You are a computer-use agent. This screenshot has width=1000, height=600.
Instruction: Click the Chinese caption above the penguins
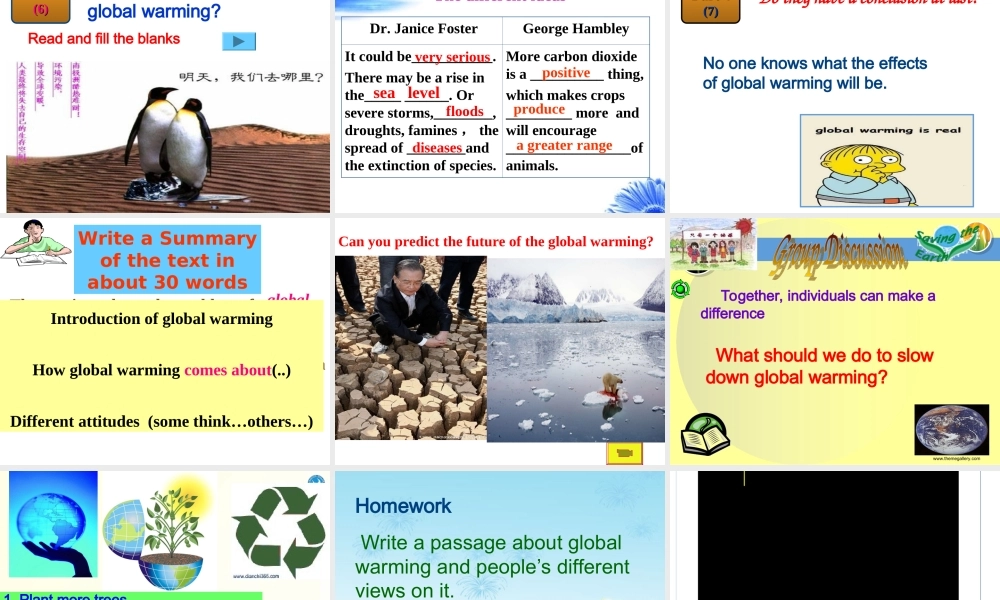pos(251,77)
